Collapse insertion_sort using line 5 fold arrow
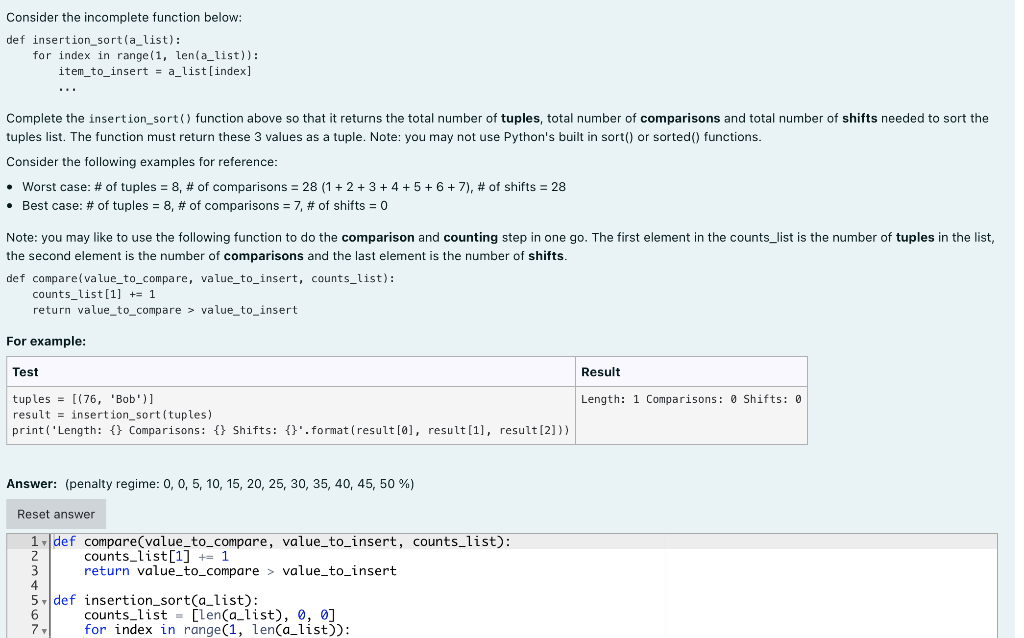Screen dimensions: 1024x638 (x=44, y=600)
